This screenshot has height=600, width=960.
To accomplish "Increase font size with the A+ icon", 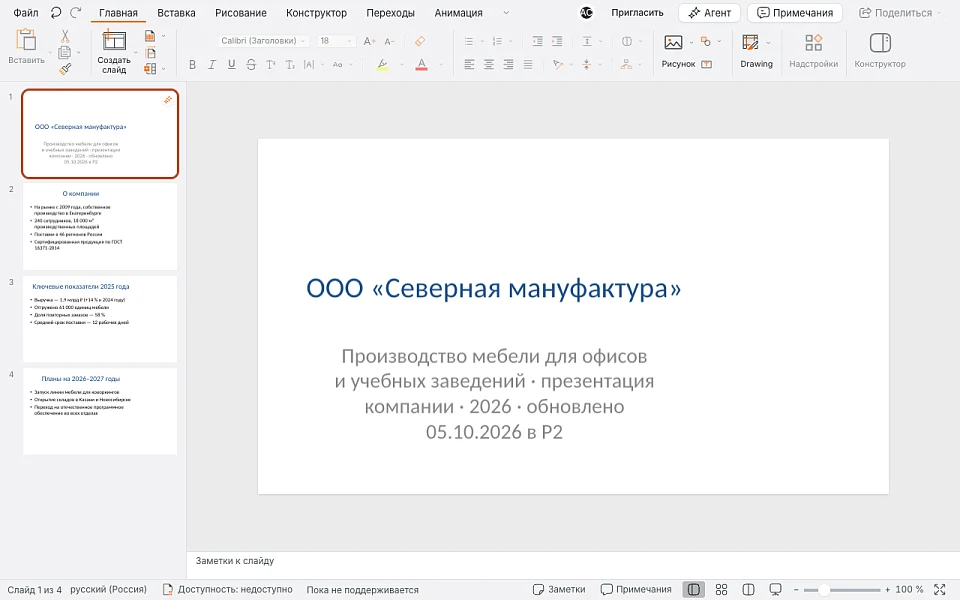I will click(x=369, y=41).
